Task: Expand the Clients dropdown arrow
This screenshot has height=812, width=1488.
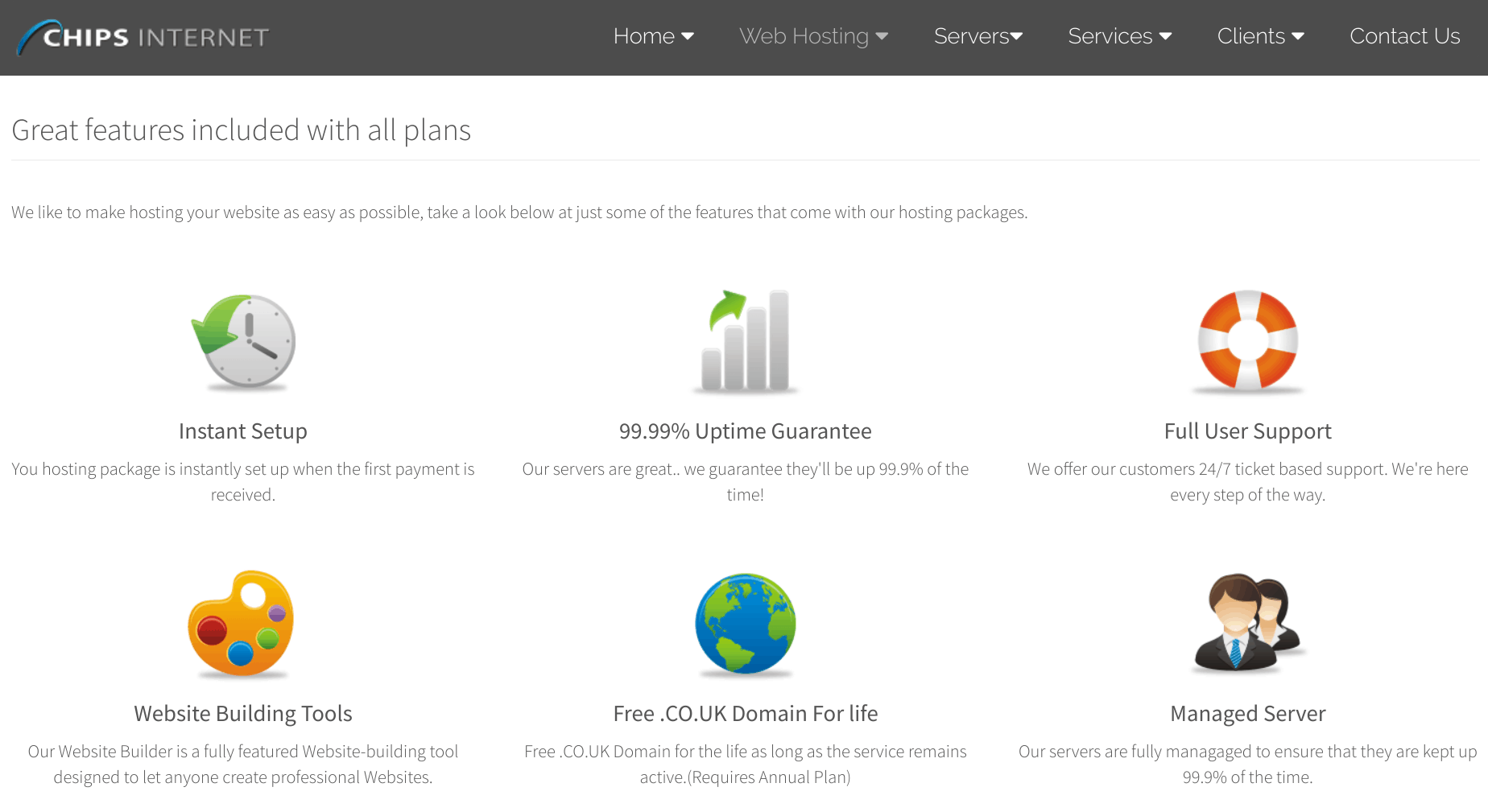Action: click(x=1298, y=36)
